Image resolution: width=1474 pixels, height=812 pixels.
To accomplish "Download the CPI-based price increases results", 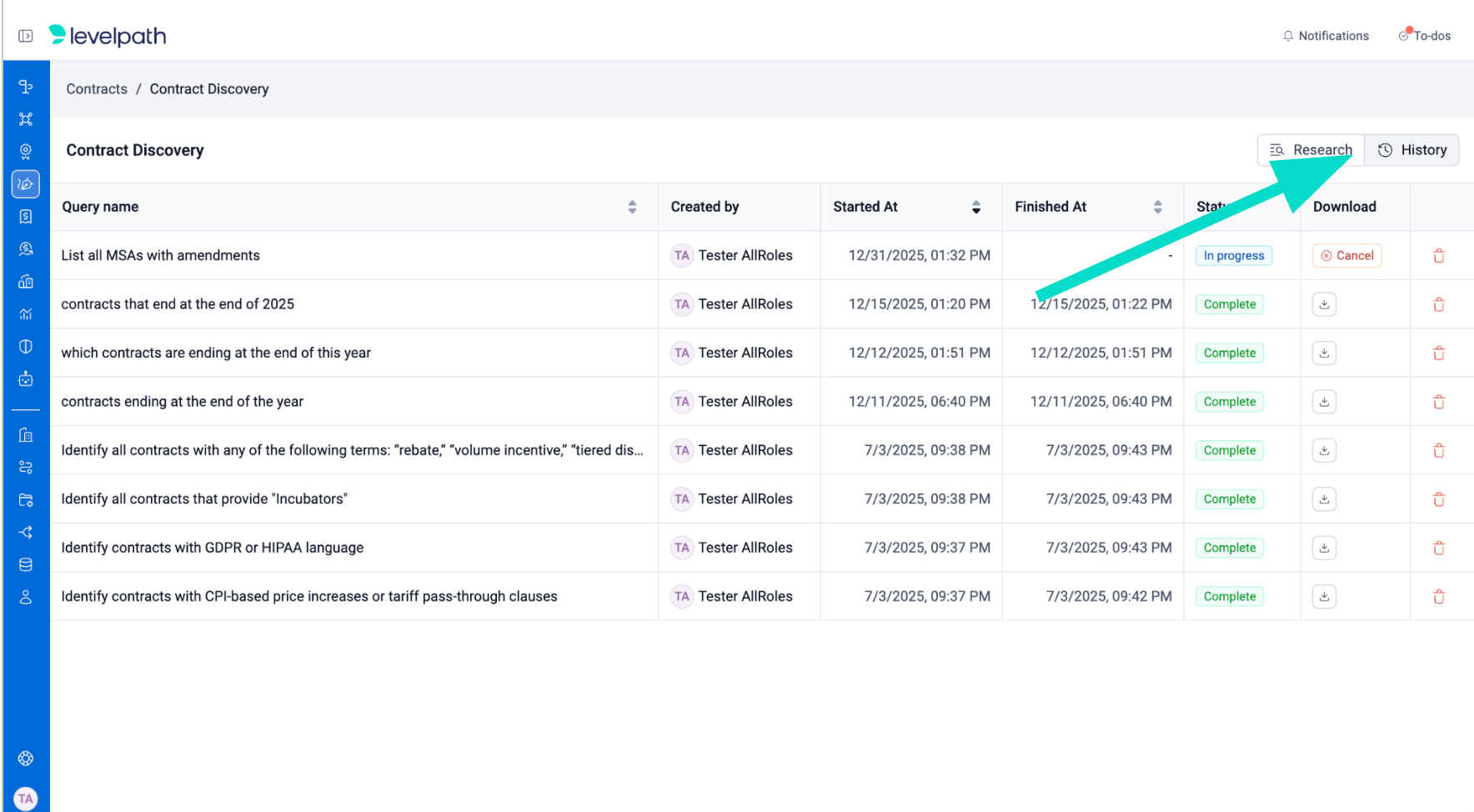I will coord(1324,597).
